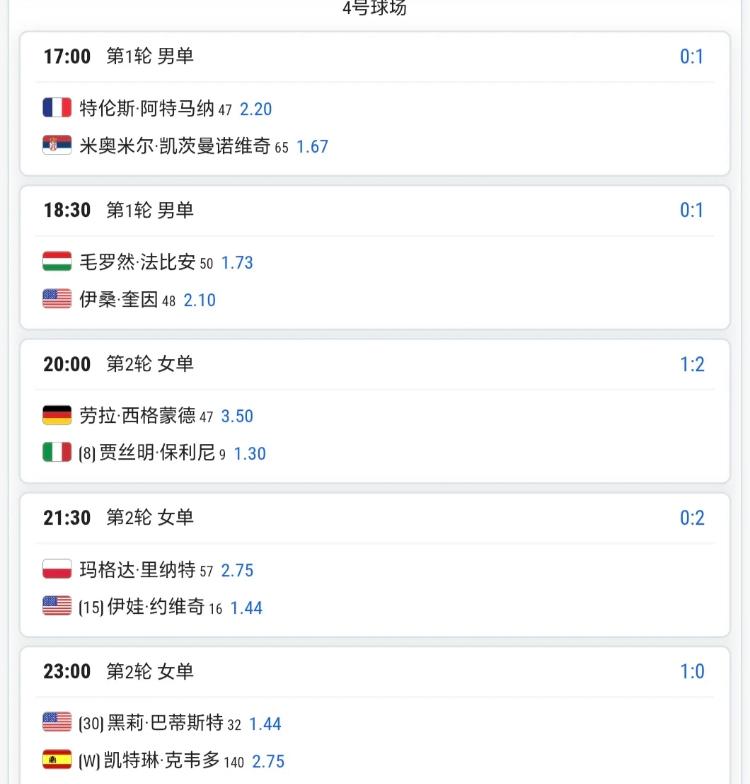Click the Polish flag beside 玛格达·里纳特
The width and height of the screenshot is (750, 784).
57,569
